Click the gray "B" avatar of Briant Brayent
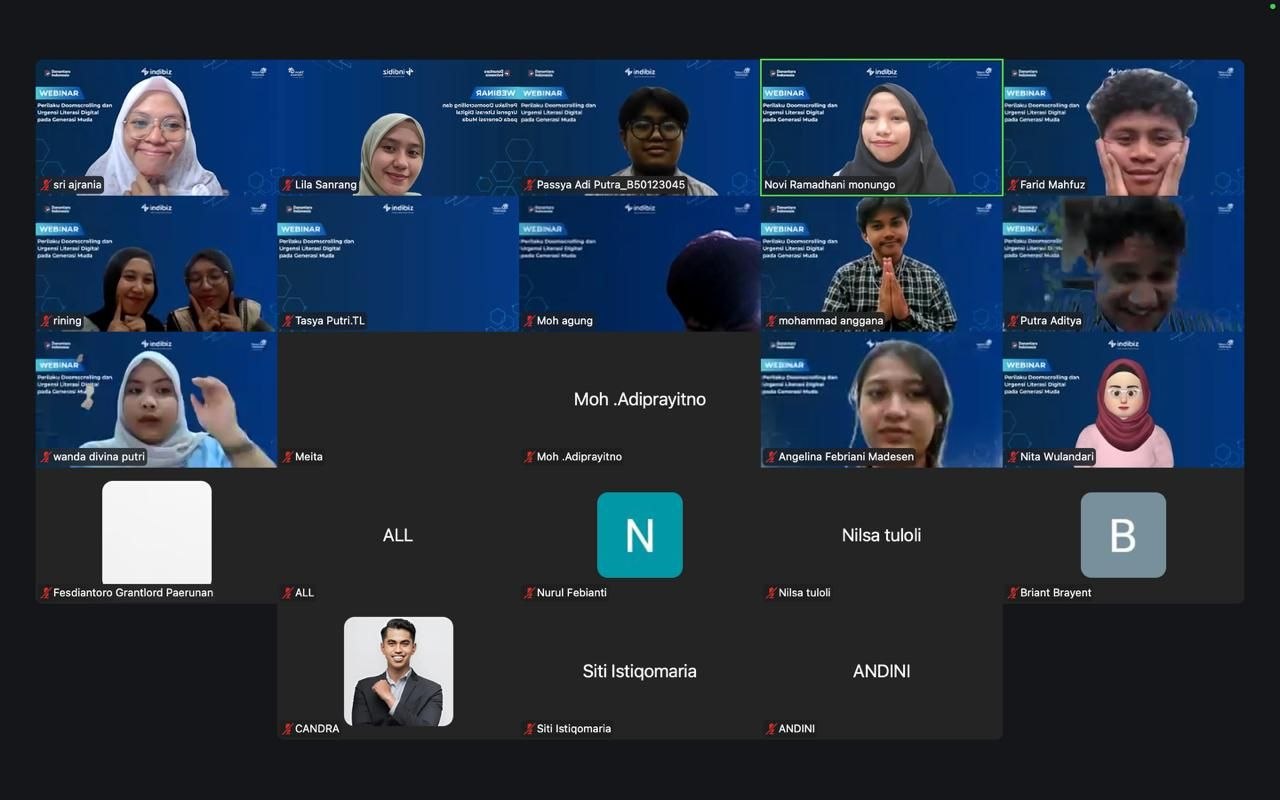The image size is (1280, 800). pos(1123,535)
